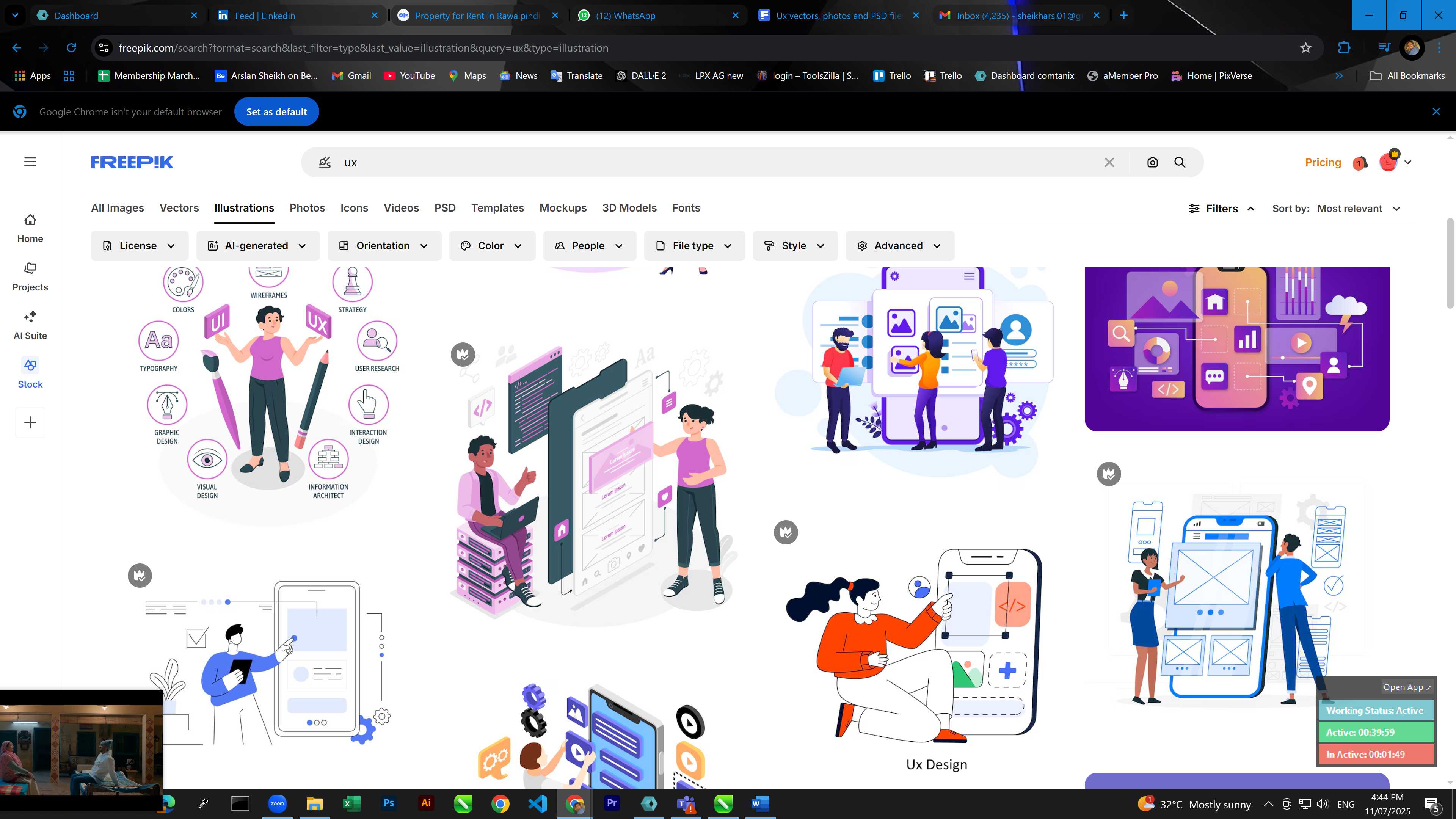Go to Home in the sidebar
Viewport: 1456px width, 819px height.
point(30,228)
